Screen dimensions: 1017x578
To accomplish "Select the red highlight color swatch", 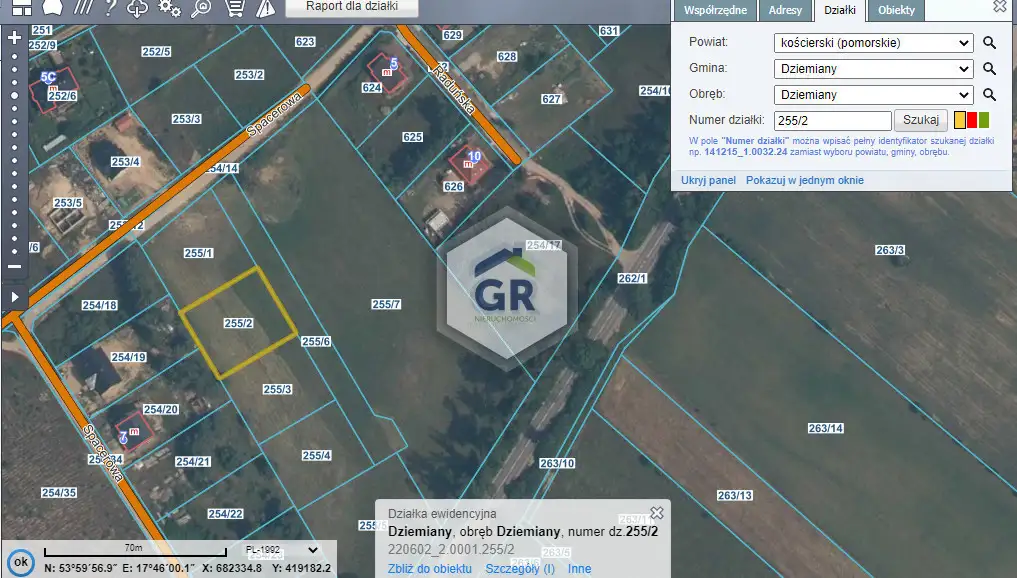I will pos(971,121).
